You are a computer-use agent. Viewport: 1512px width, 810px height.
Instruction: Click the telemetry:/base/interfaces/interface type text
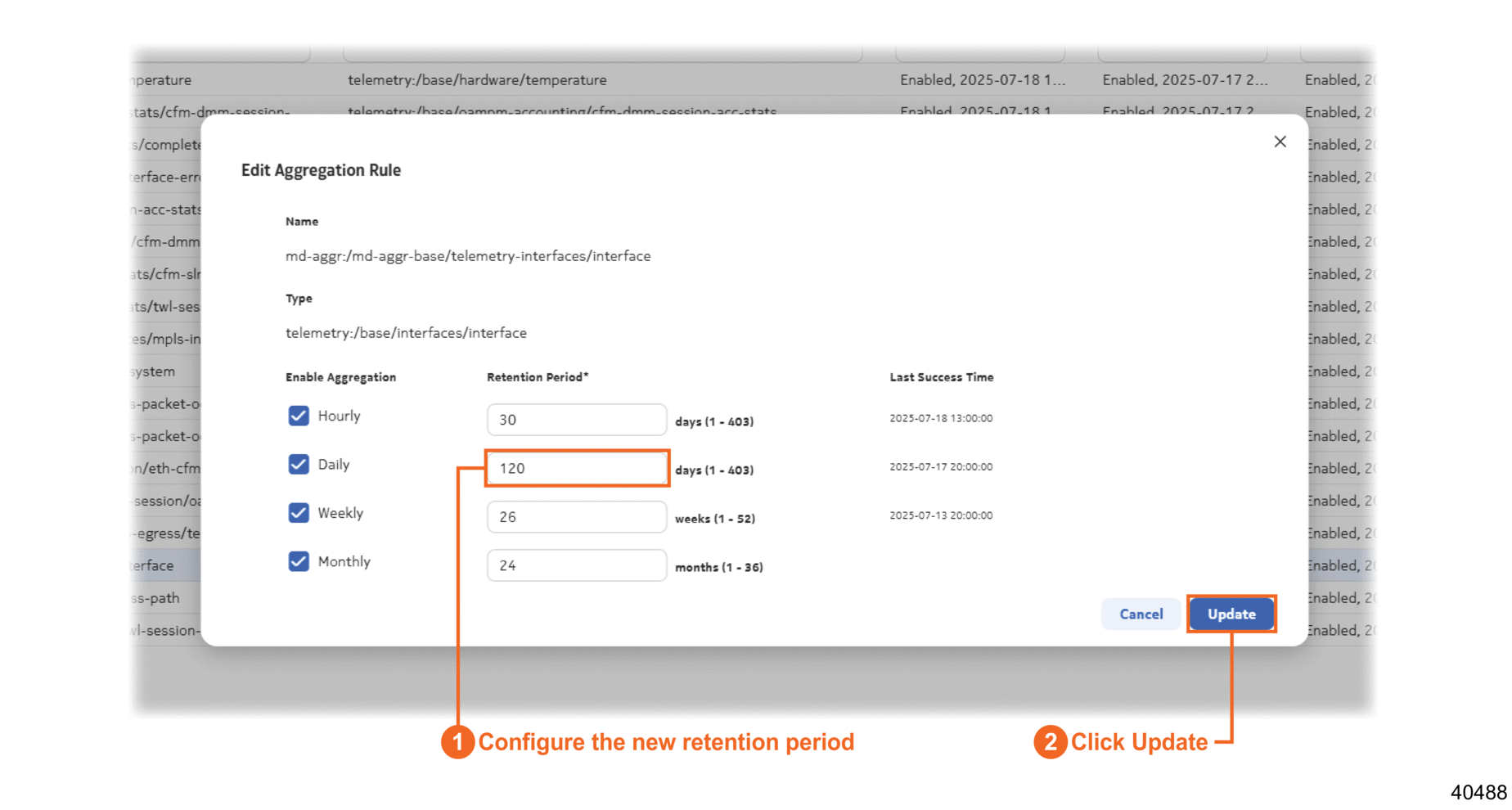click(x=406, y=333)
